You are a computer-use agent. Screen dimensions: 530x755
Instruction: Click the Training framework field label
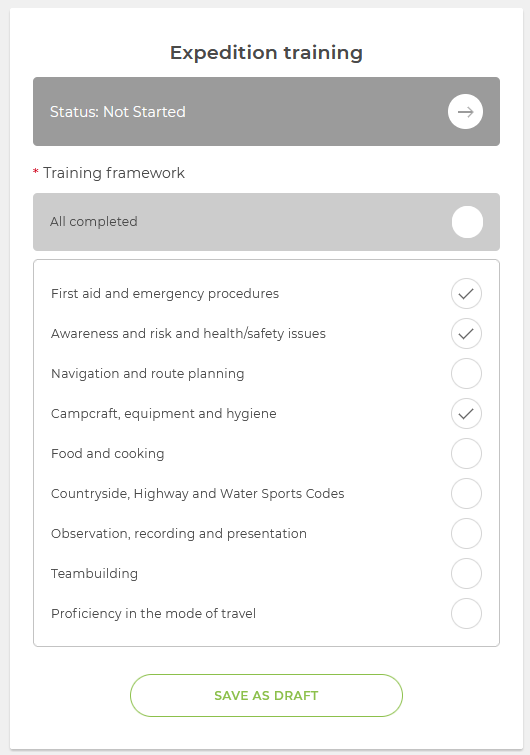click(x=114, y=173)
